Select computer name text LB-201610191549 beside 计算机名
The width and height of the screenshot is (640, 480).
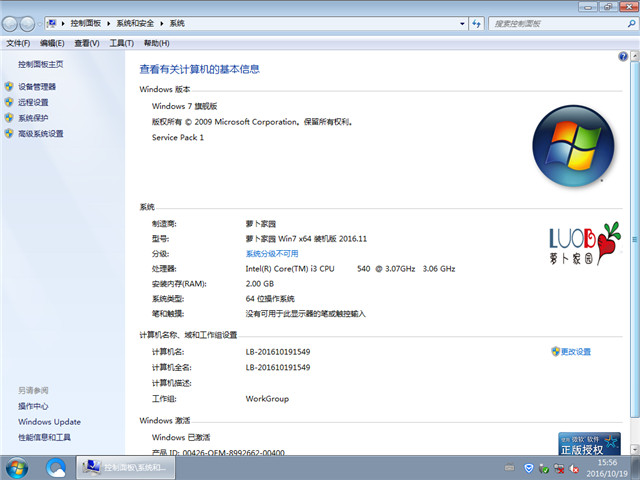pyautogui.click(x=278, y=352)
